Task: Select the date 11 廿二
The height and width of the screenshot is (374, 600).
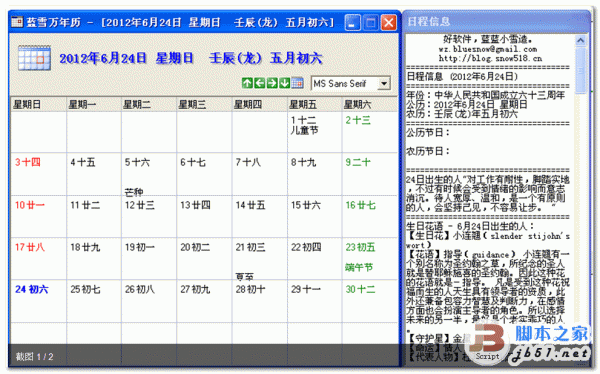Action: 94,217
